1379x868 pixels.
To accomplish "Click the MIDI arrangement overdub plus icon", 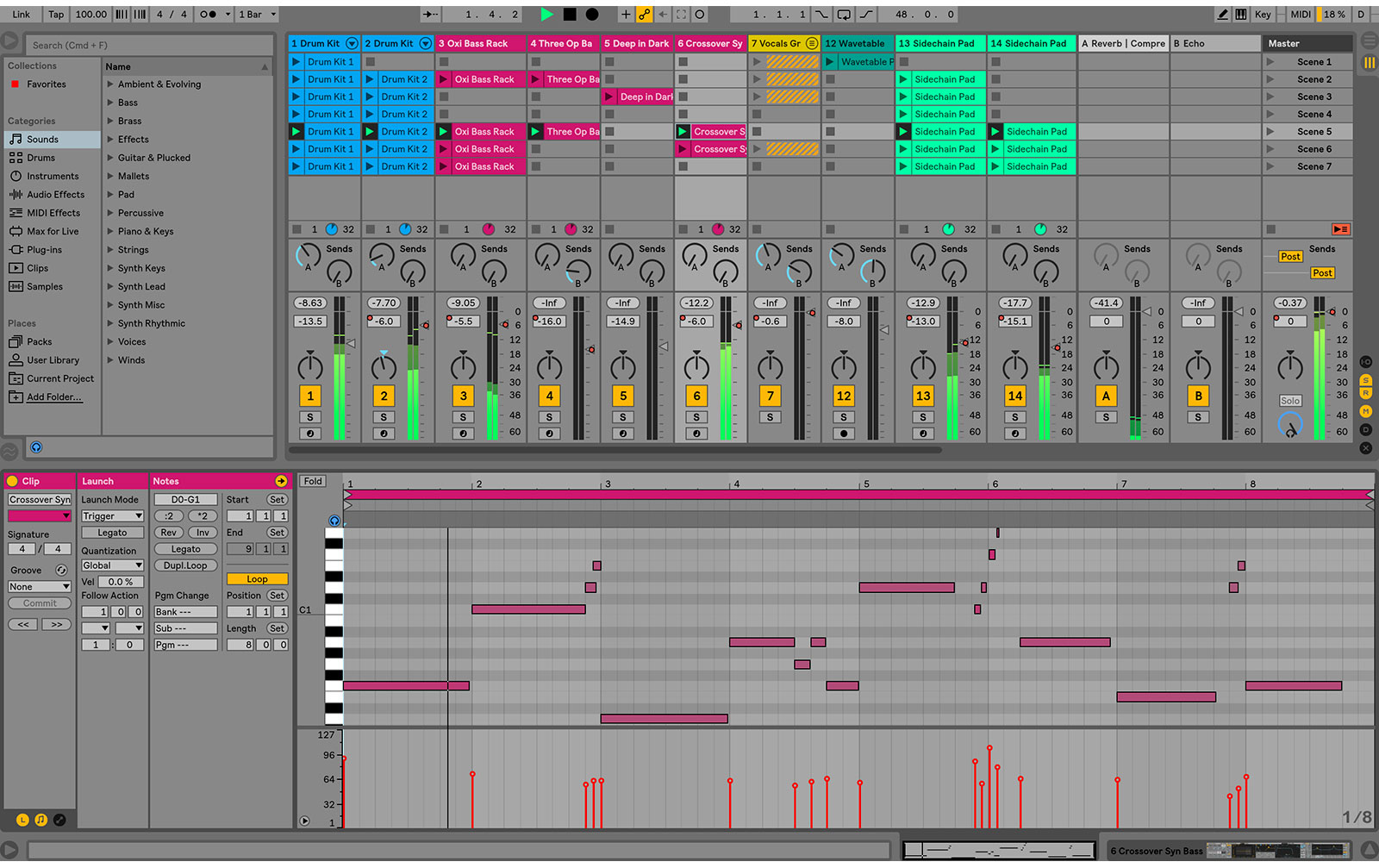I will [626, 14].
